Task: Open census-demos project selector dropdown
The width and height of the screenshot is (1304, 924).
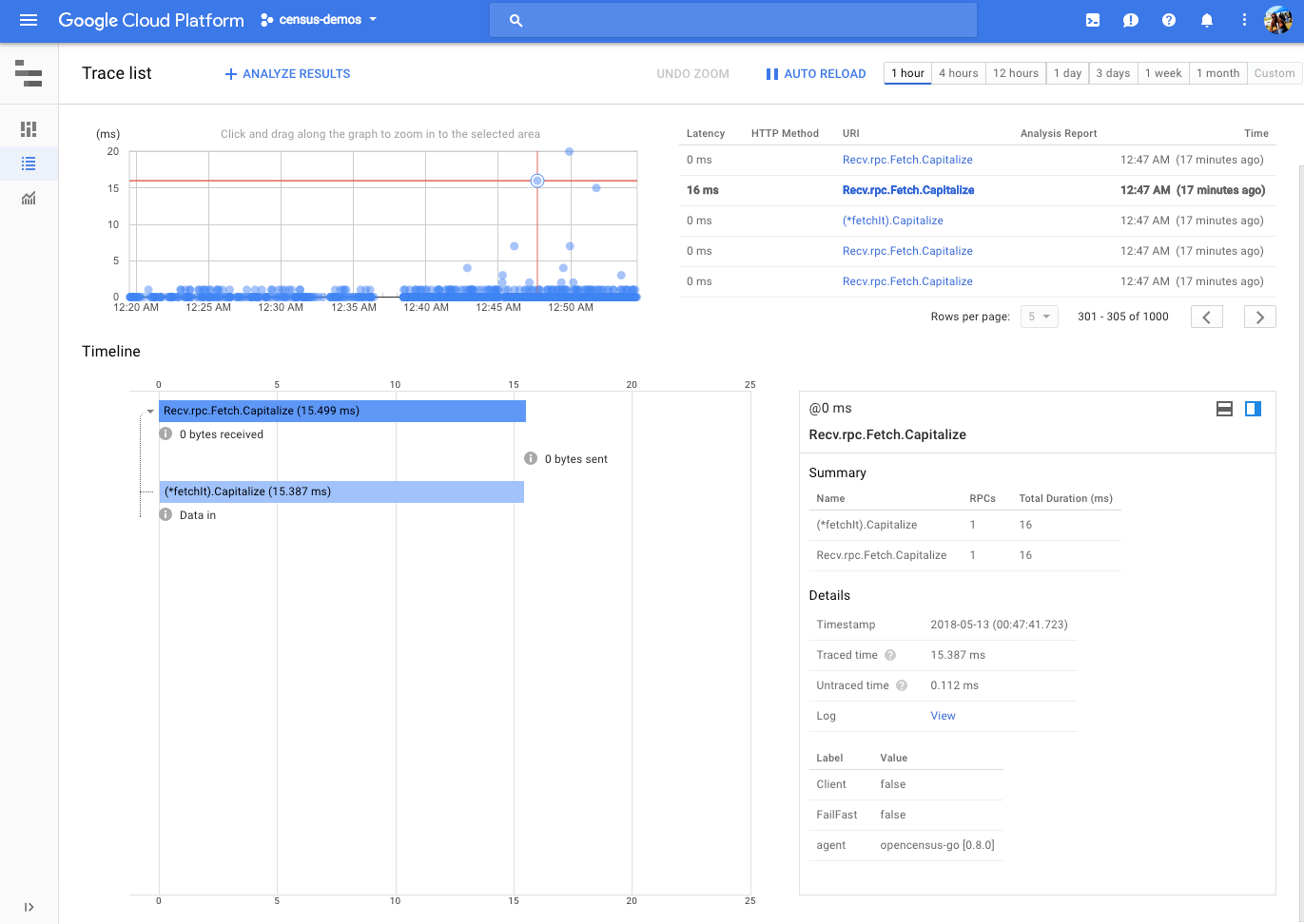Action: [x=319, y=20]
